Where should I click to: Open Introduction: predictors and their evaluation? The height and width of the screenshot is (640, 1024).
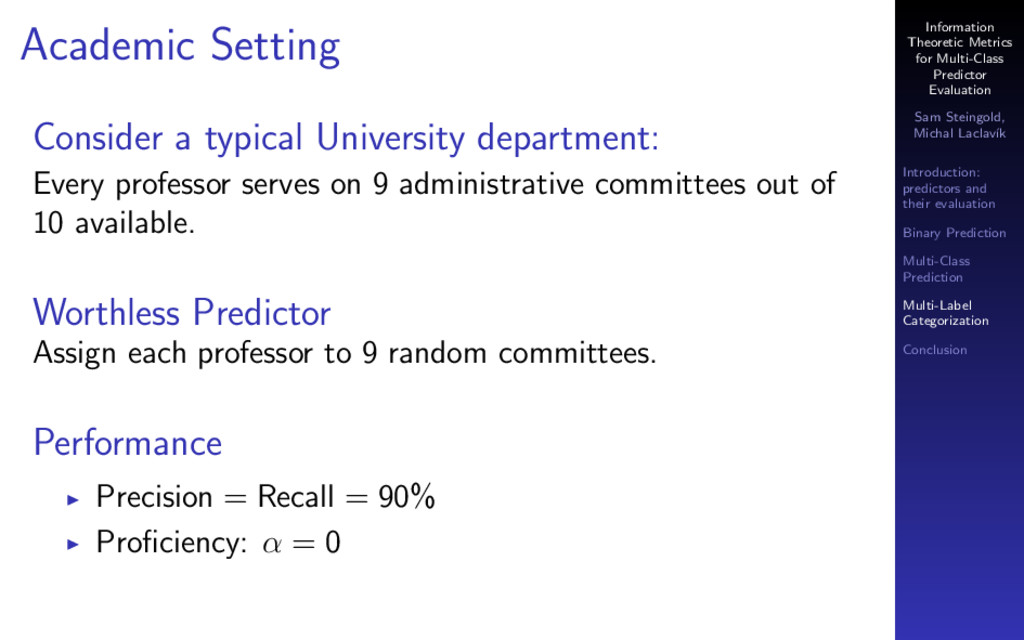point(949,188)
